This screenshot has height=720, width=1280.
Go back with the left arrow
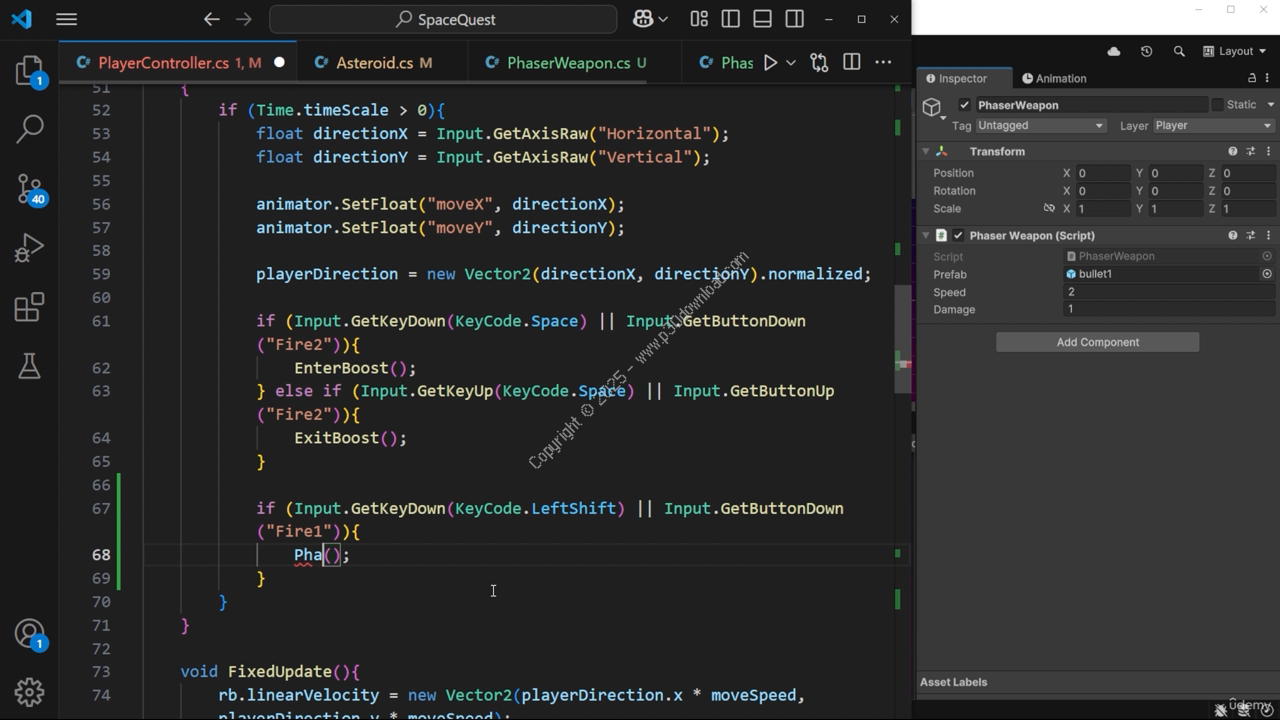(211, 19)
